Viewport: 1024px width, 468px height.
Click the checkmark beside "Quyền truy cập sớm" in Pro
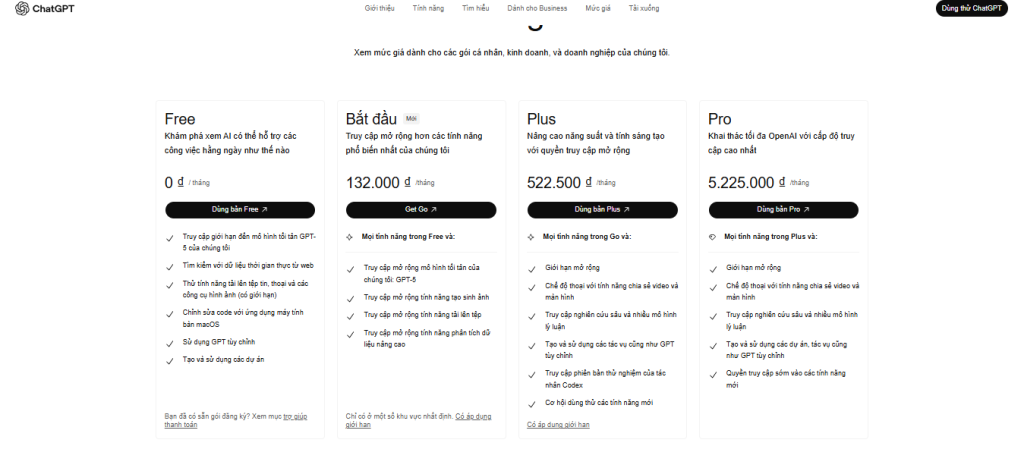tap(712, 375)
